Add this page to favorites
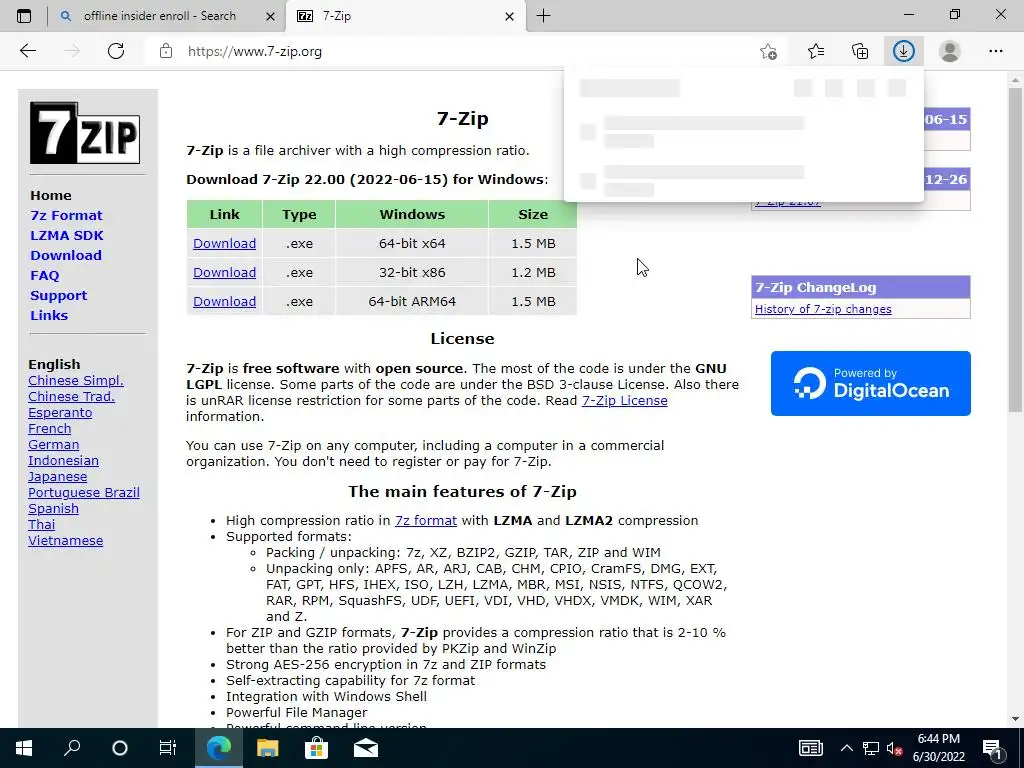Viewport: 1024px width, 768px height. pyautogui.click(x=769, y=51)
